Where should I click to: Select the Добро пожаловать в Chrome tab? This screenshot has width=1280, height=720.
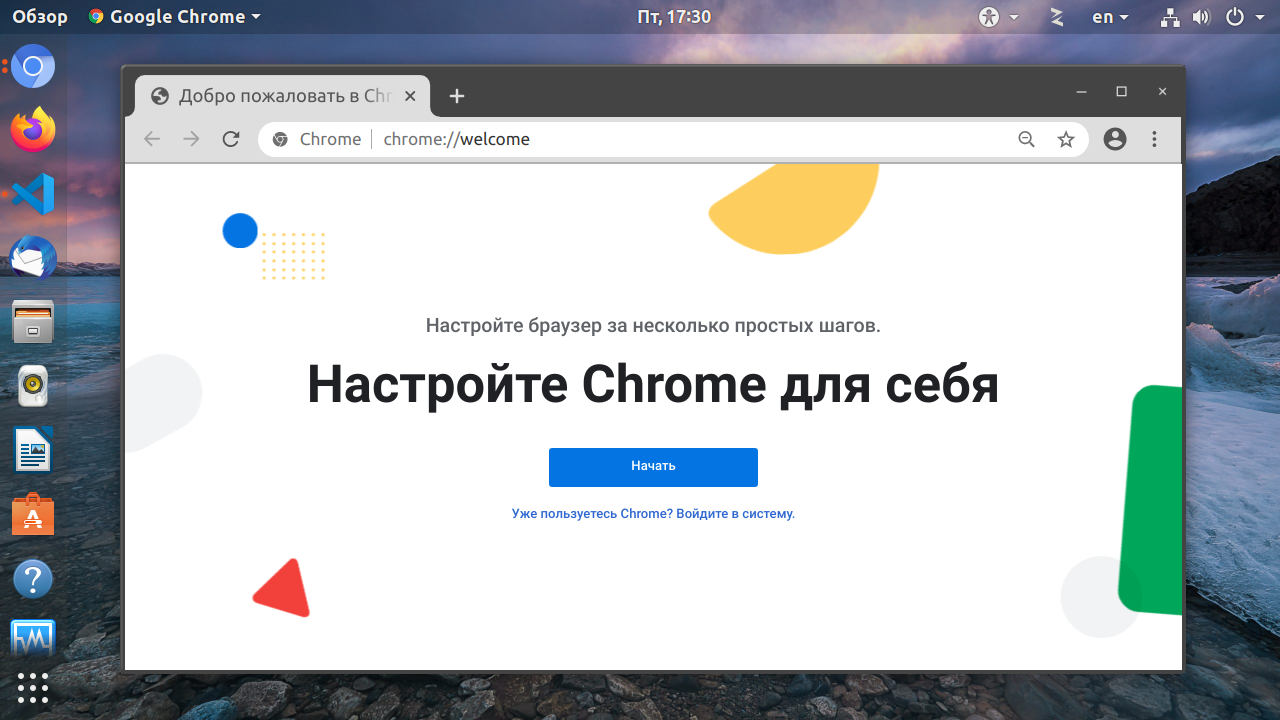[282, 96]
